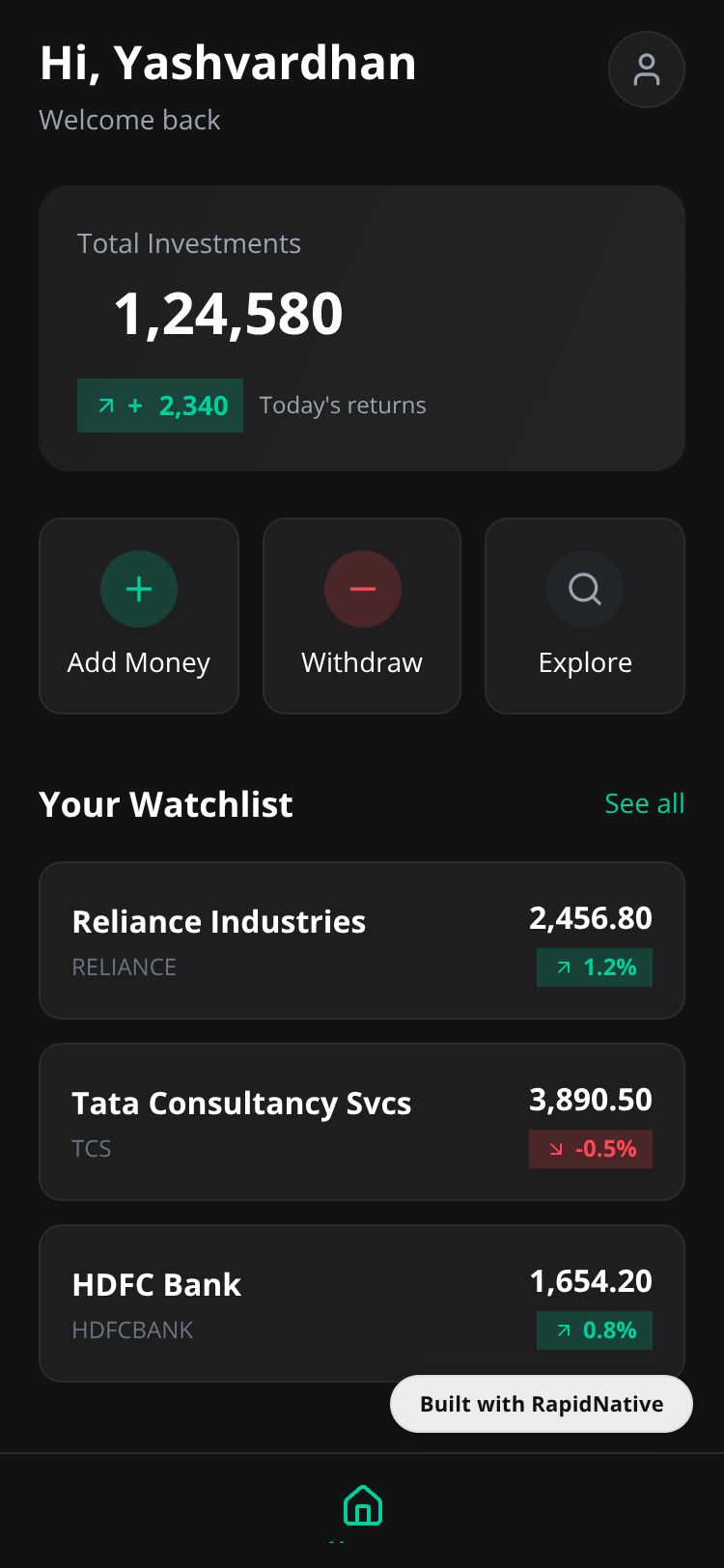Screen dimensions: 724x1568
Task: Click the Withdraw label
Action: click(362, 662)
